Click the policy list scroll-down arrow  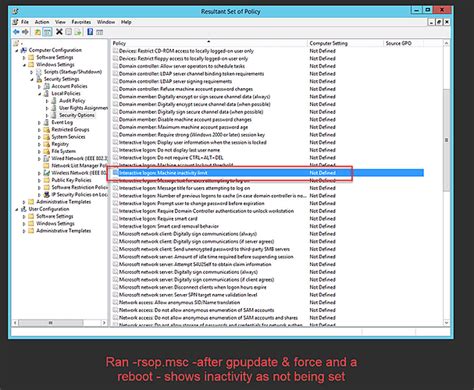[446, 323]
